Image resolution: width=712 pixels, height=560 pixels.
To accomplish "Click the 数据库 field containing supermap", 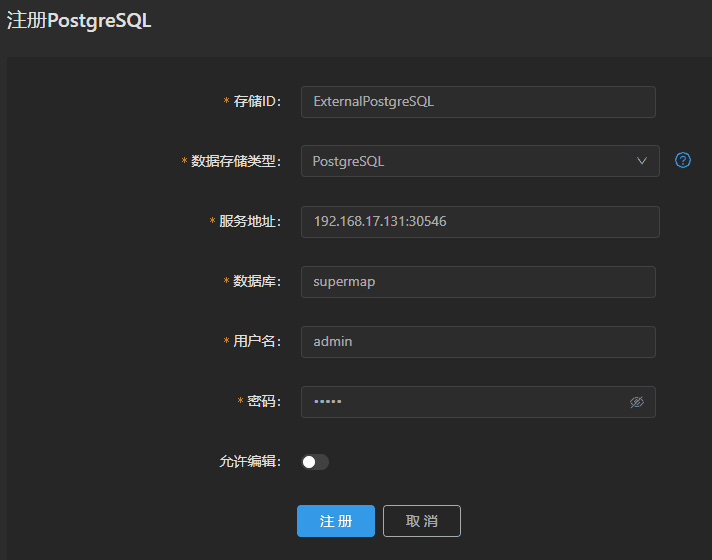I will coord(478,282).
